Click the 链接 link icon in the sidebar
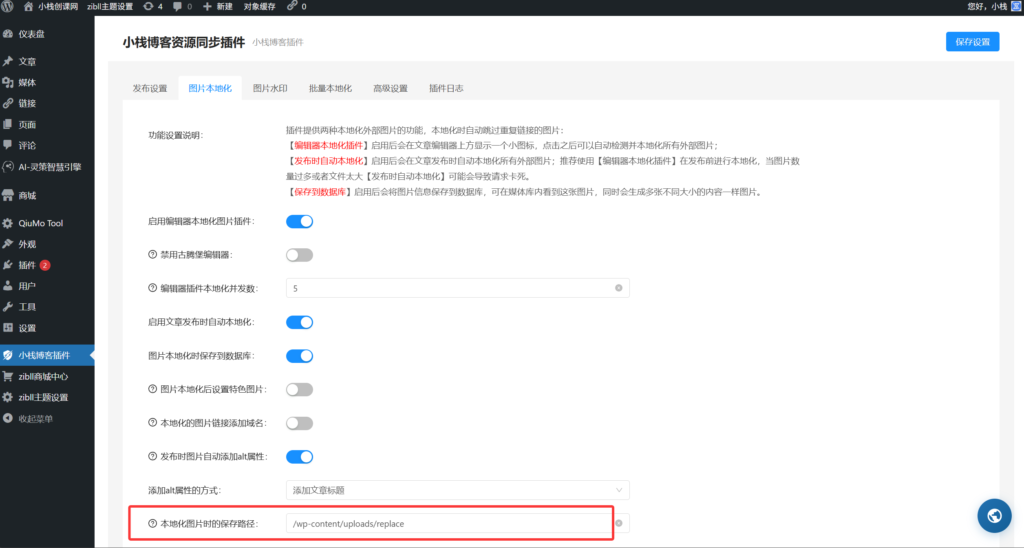 8,103
